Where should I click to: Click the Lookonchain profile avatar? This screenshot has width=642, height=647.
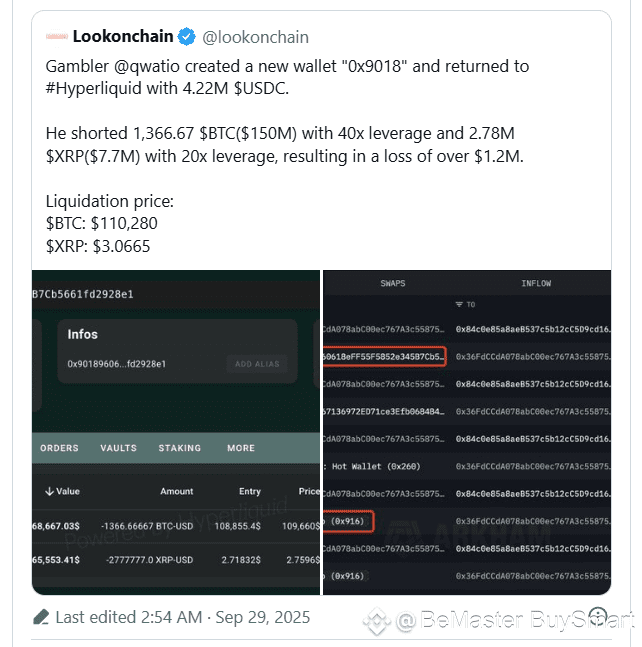click(x=57, y=37)
